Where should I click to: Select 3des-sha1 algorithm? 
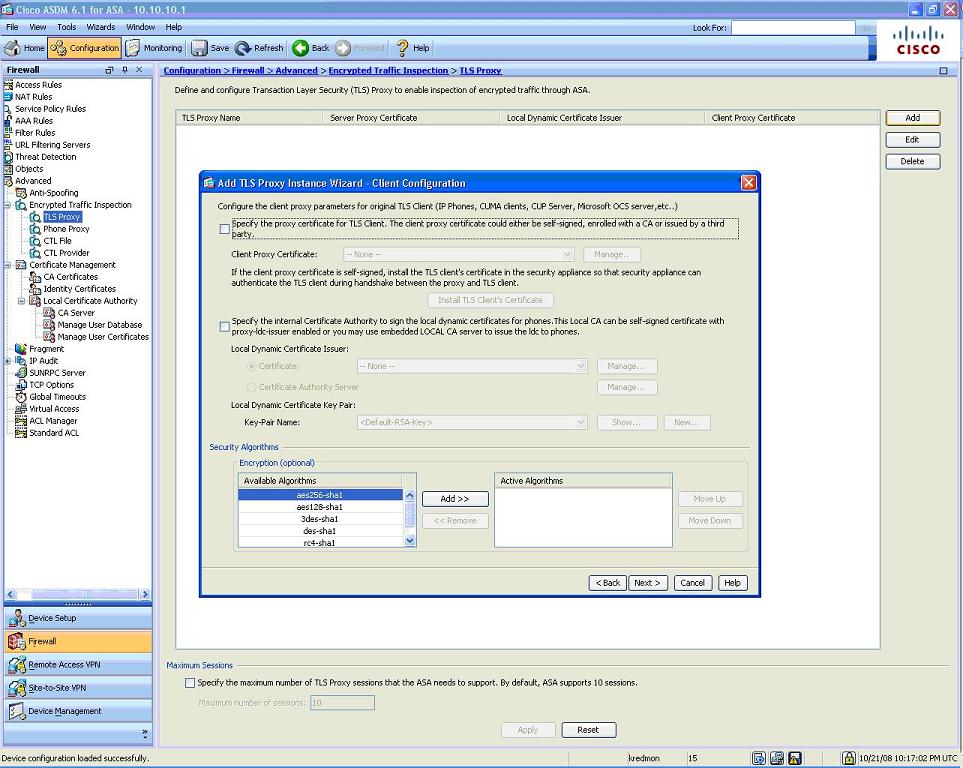pyautogui.click(x=320, y=519)
